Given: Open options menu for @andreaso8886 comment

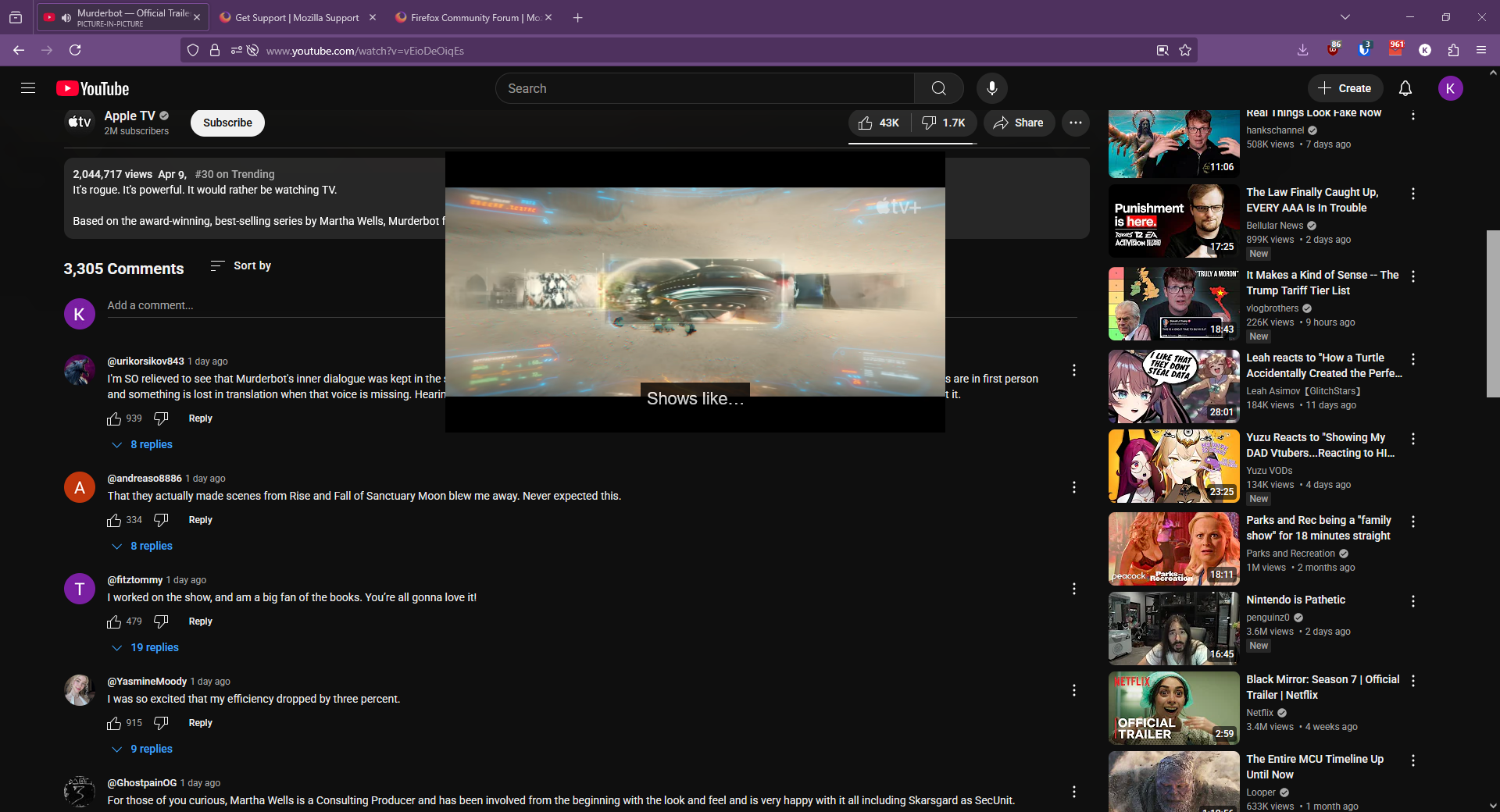Looking at the screenshot, I should click(x=1074, y=487).
